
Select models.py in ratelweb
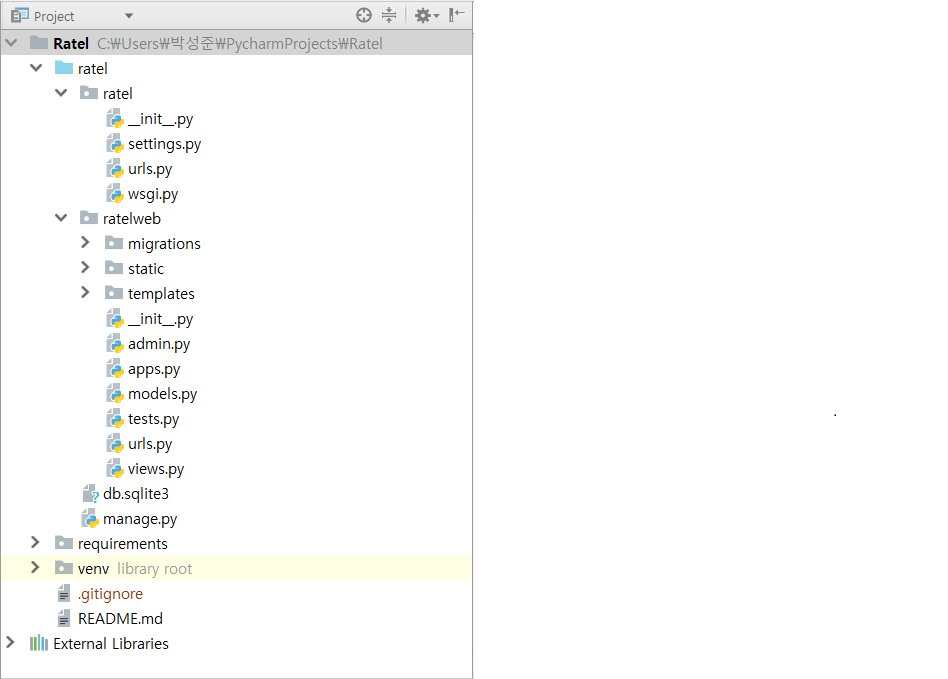point(162,394)
